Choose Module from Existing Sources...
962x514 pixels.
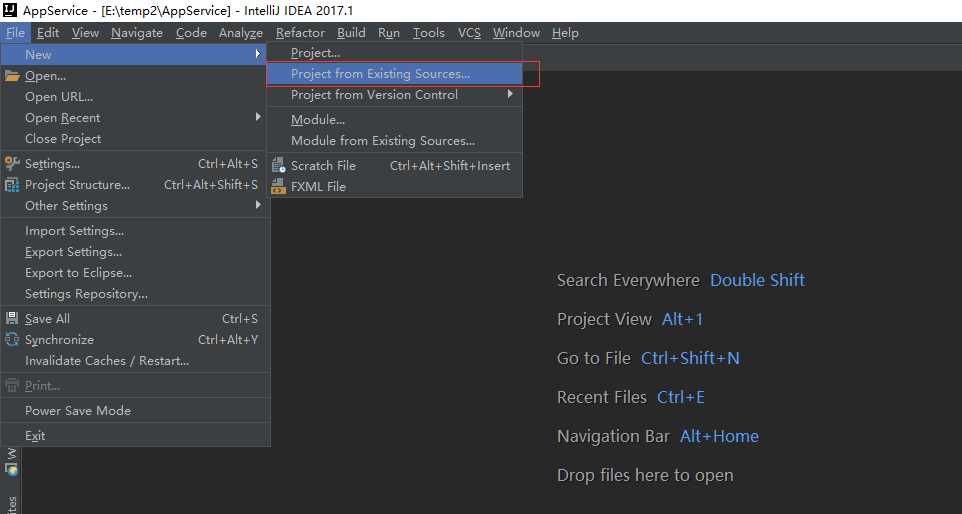(394, 140)
